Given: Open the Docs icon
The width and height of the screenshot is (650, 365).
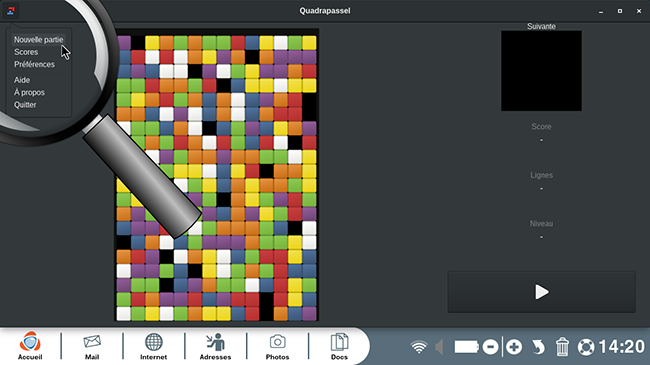Looking at the screenshot, I should click(x=339, y=346).
